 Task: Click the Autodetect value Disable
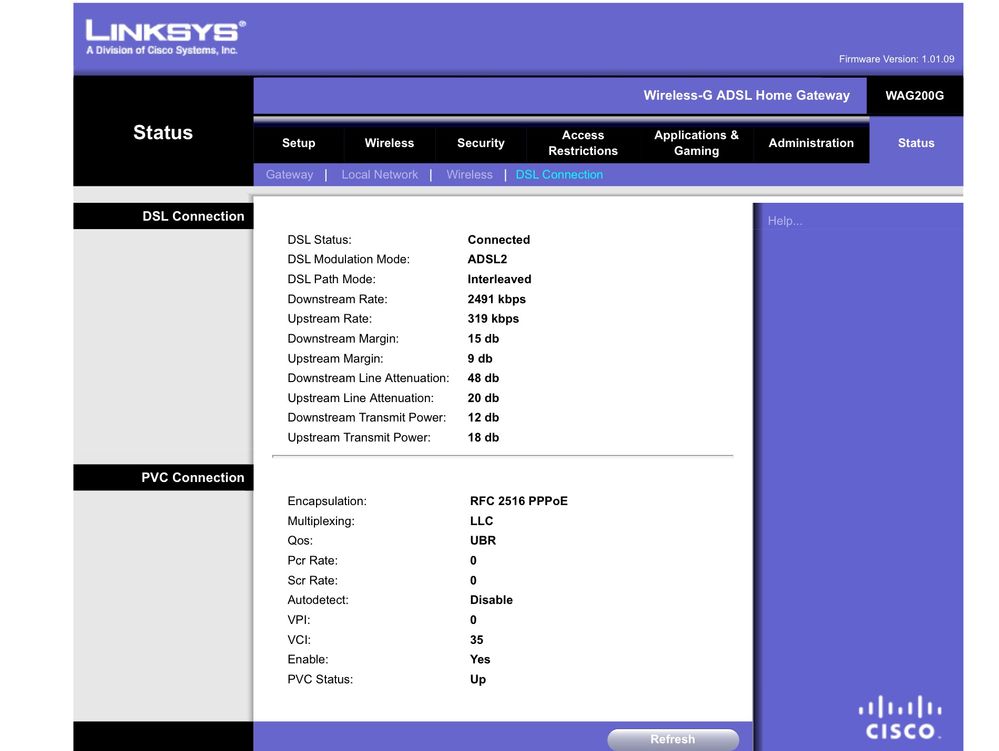(491, 600)
